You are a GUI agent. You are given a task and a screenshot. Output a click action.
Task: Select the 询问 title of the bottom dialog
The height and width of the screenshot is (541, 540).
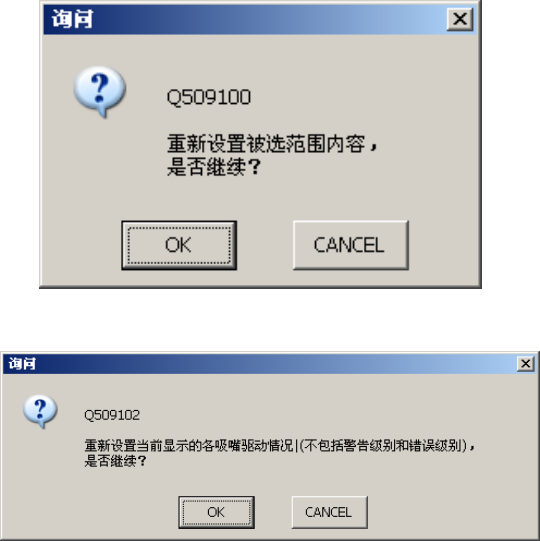(x=22, y=363)
